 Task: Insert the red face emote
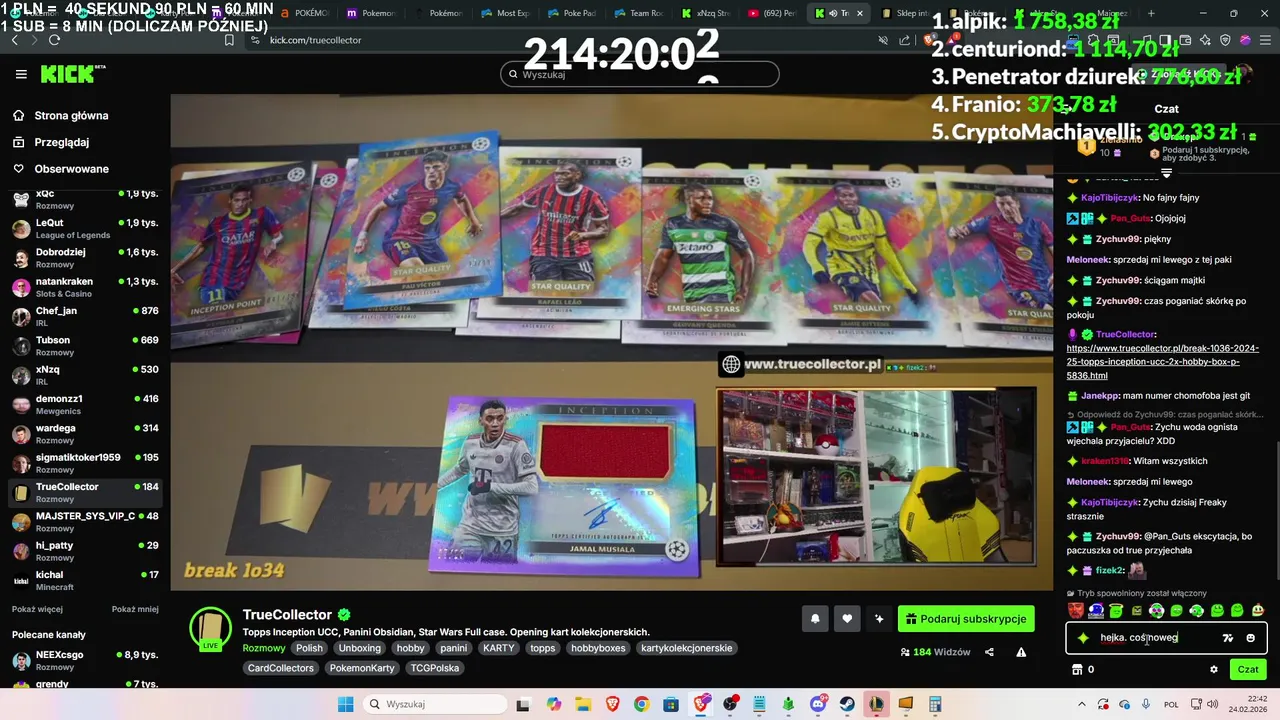pyautogui.click(x=1075, y=610)
